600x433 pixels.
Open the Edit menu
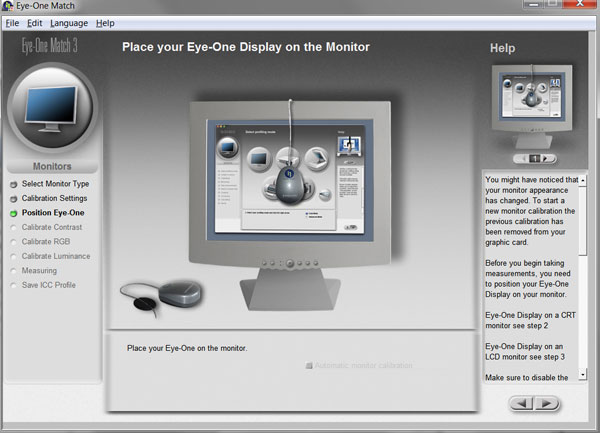point(34,23)
